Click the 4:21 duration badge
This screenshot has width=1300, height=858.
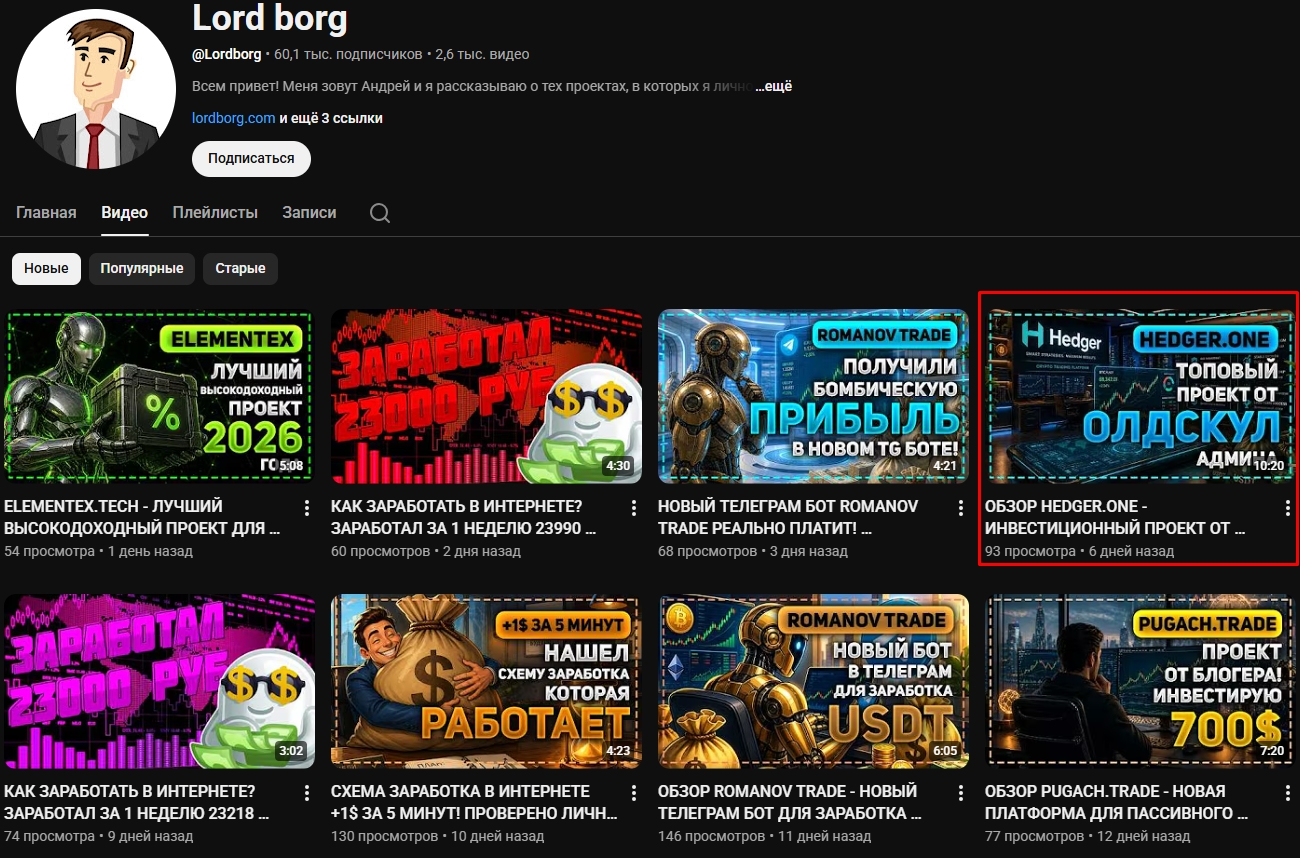pyautogui.click(x=945, y=466)
